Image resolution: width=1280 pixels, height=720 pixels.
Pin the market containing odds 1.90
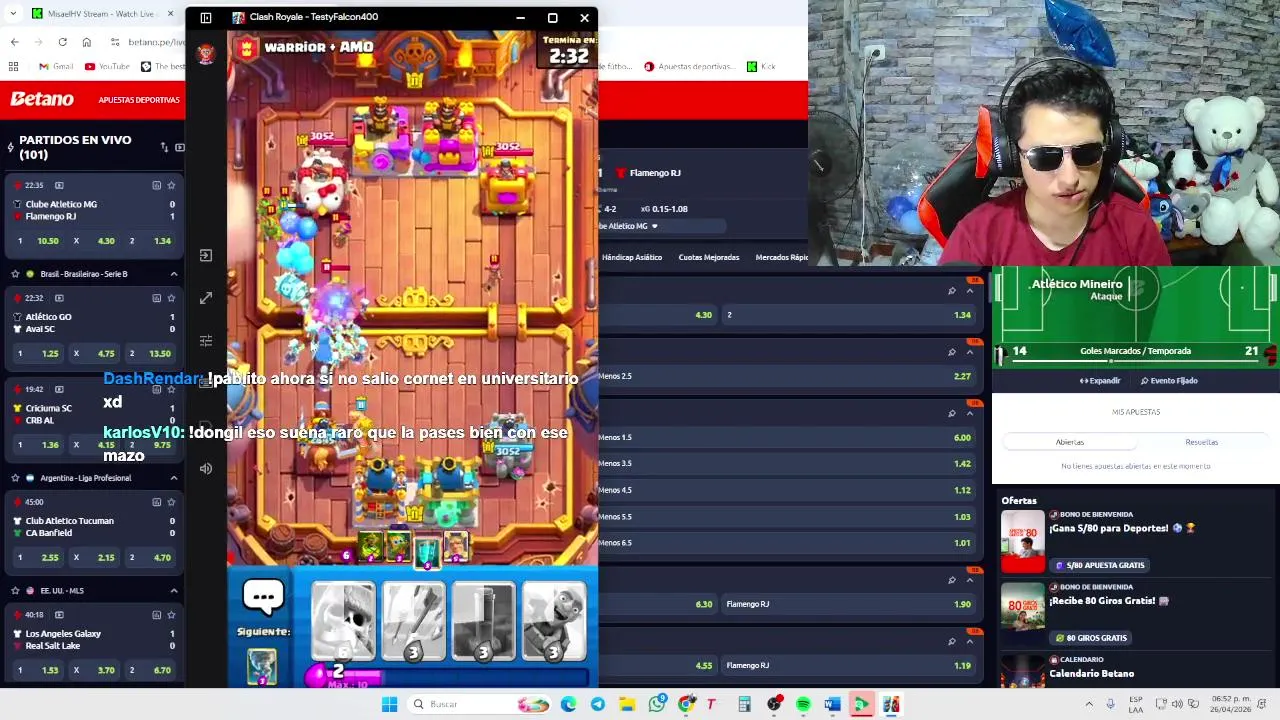pos(952,580)
